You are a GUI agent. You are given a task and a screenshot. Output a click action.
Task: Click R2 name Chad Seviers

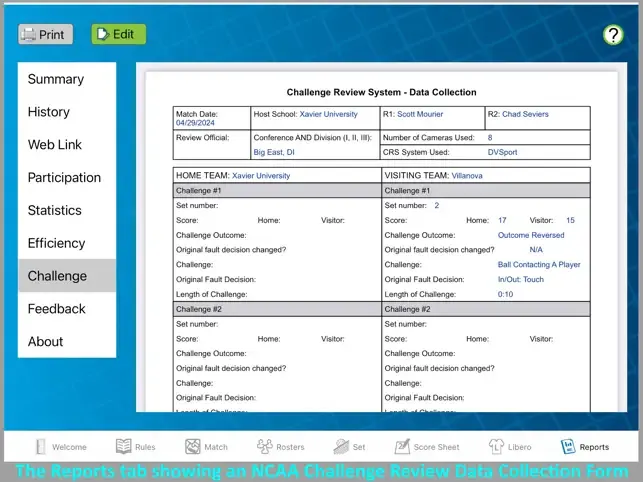tap(525, 114)
